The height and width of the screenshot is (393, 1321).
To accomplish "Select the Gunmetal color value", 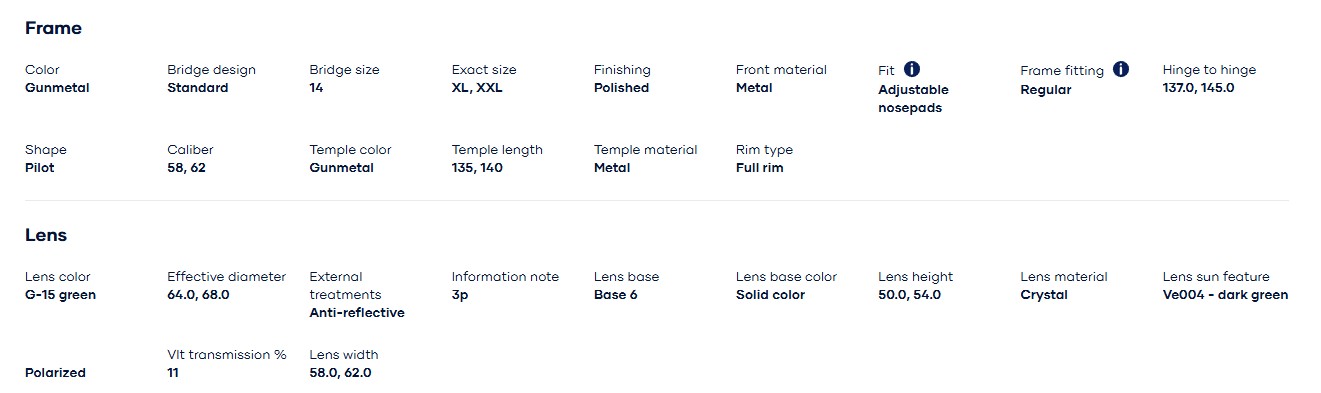I will click(x=57, y=88).
